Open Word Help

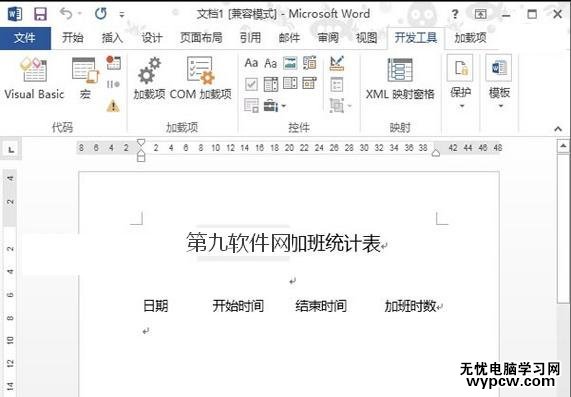[454, 14]
